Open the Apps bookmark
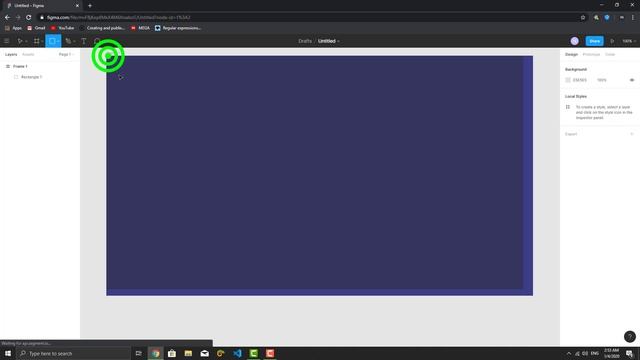Screen dimensions: 640x360 [13, 28]
